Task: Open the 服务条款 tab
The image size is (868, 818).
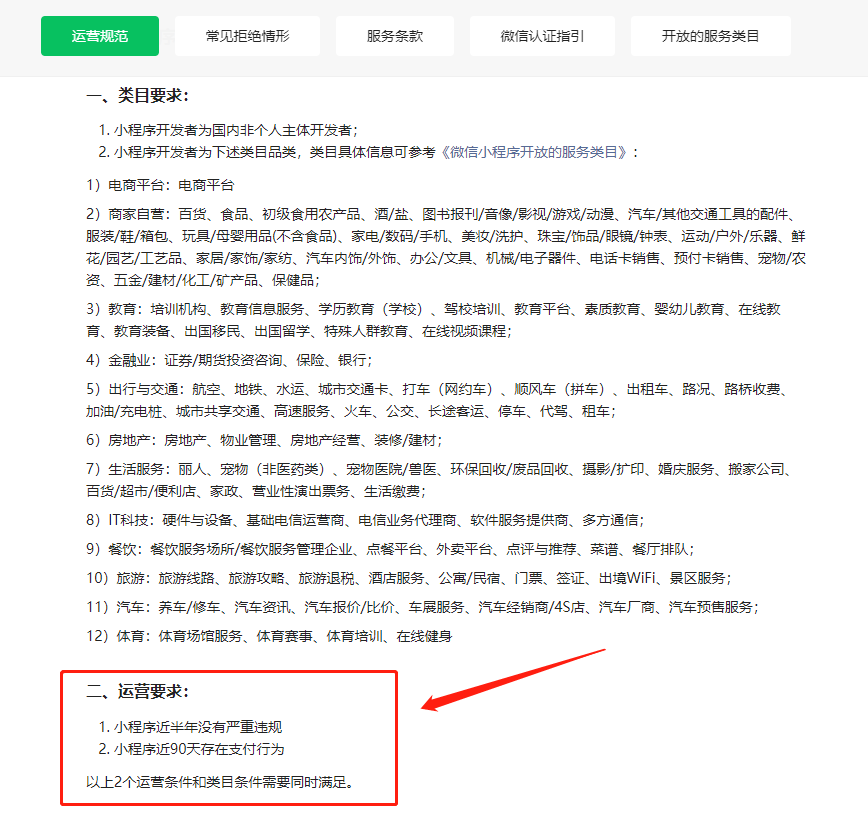Action: click(x=395, y=36)
